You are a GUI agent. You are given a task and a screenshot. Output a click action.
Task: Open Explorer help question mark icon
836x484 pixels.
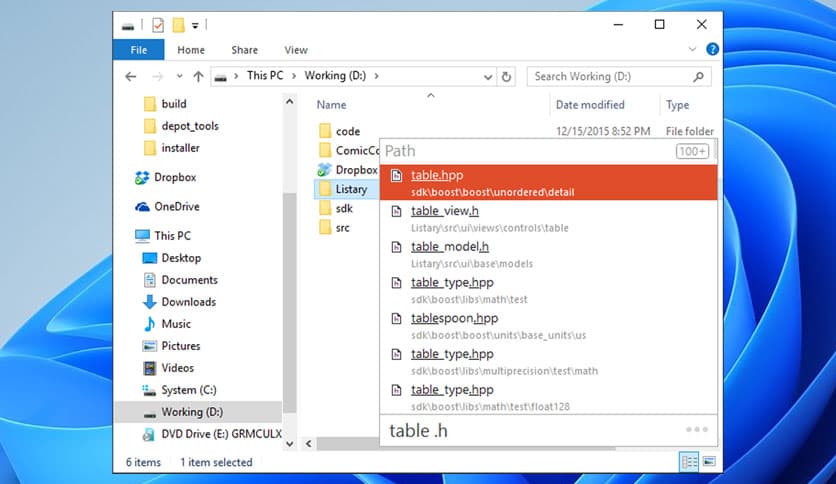[x=712, y=49]
